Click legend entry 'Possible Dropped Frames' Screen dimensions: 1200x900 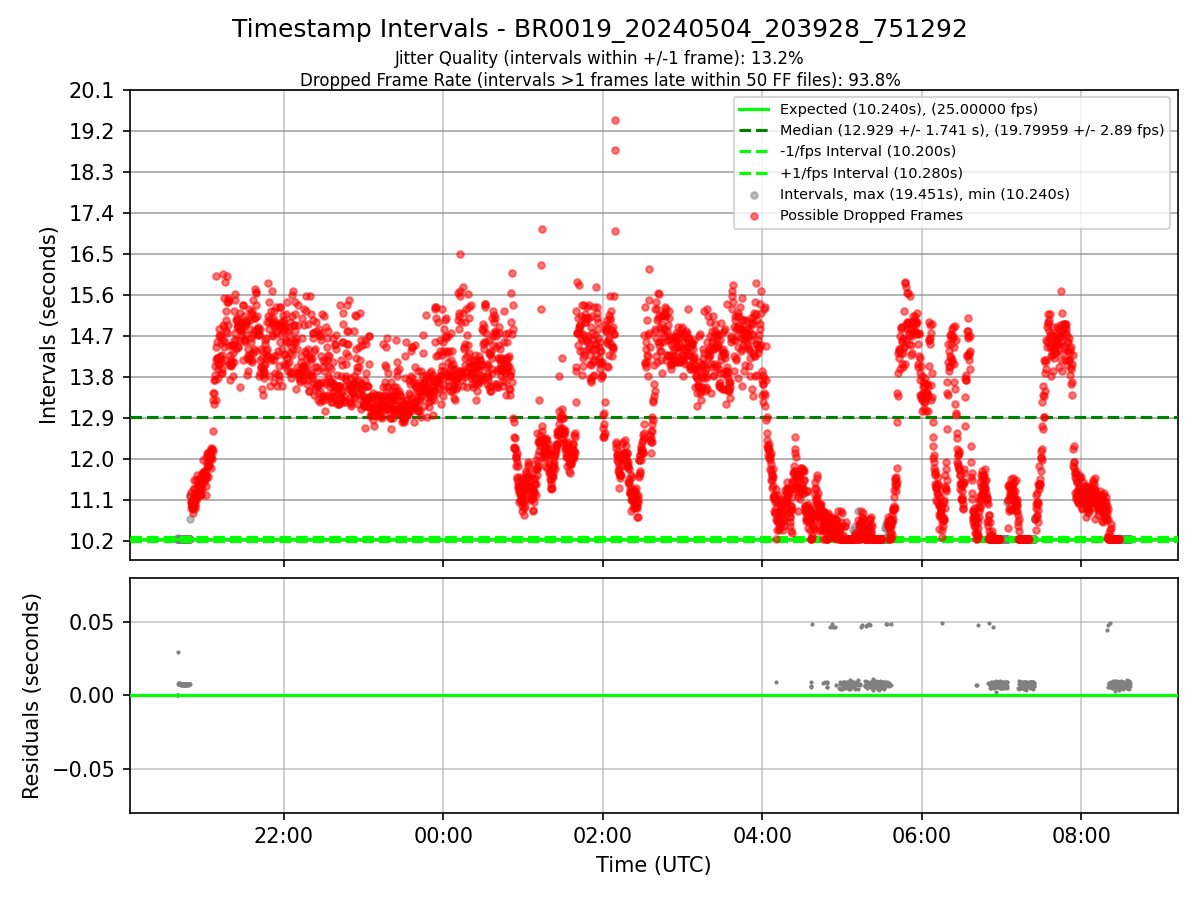click(871, 215)
